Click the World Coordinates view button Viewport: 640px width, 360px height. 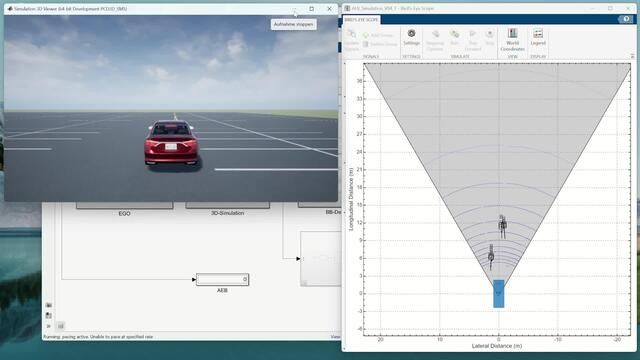tap(512, 40)
